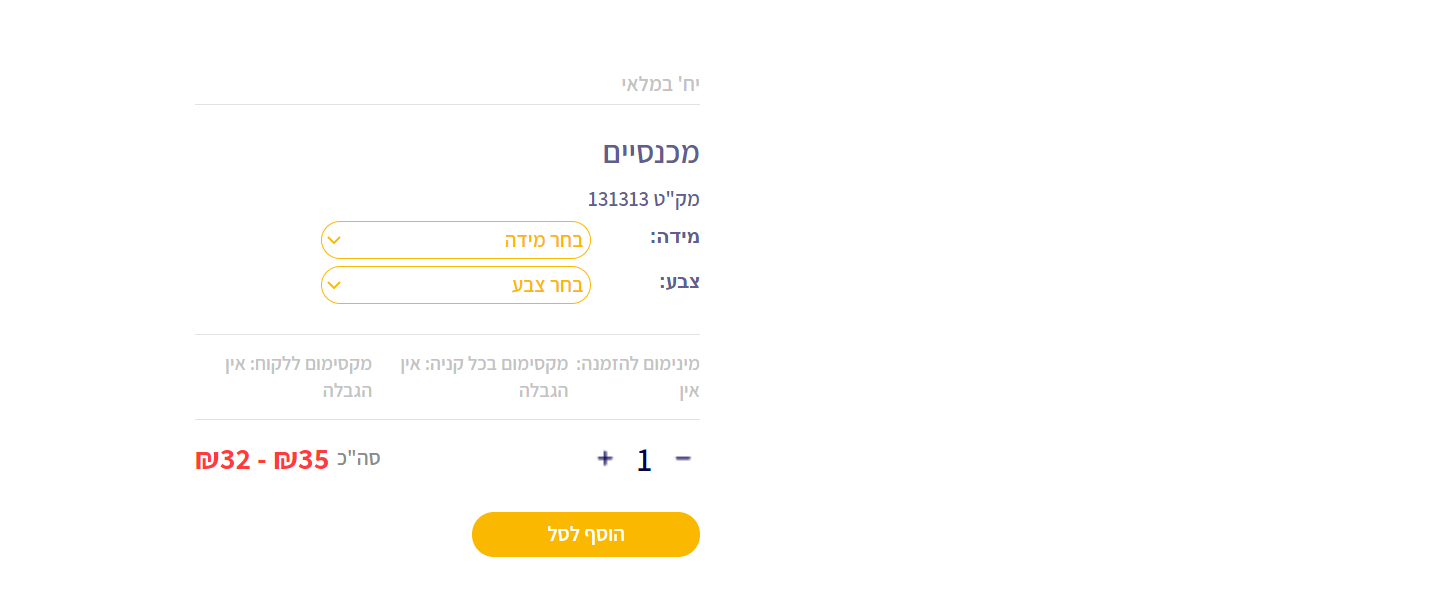Click the "צבע:" color label
The image size is (1429, 600).
(x=680, y=281)
